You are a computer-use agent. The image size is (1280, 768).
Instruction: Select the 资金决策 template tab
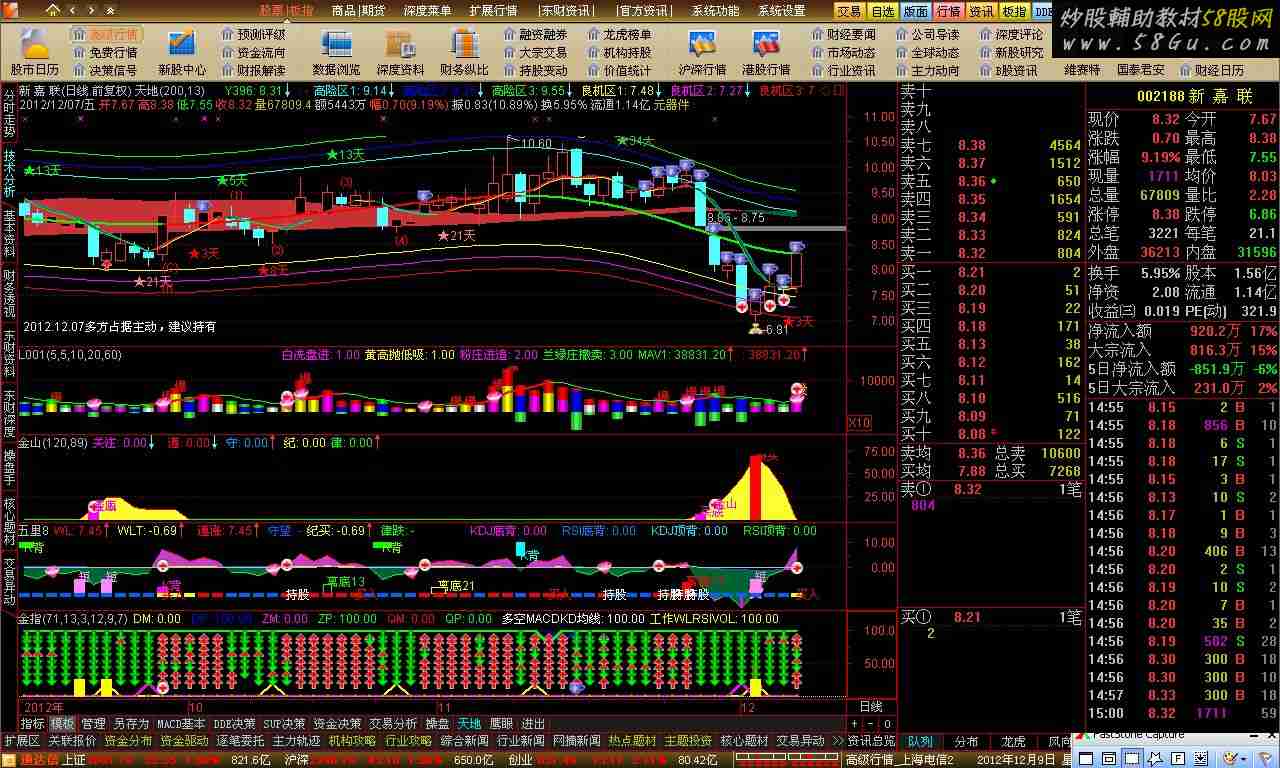tap(337, 724)
